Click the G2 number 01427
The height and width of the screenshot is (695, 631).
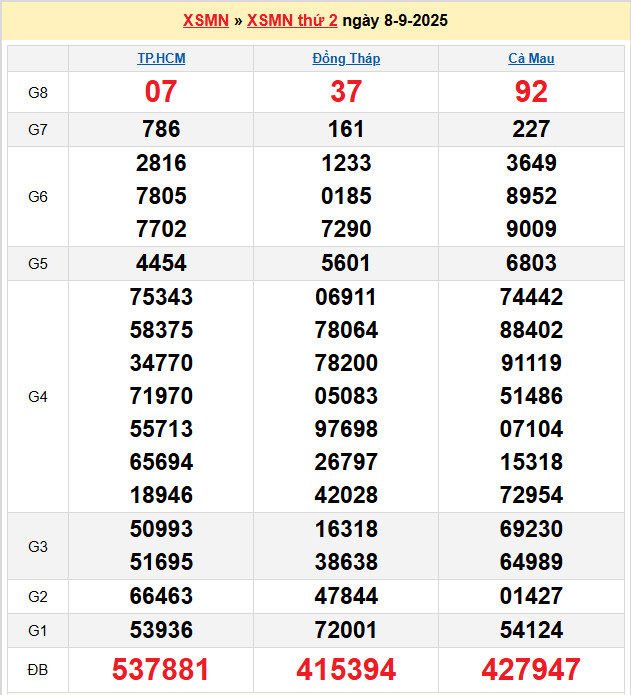pyautogui.click(x=531, y=596)
